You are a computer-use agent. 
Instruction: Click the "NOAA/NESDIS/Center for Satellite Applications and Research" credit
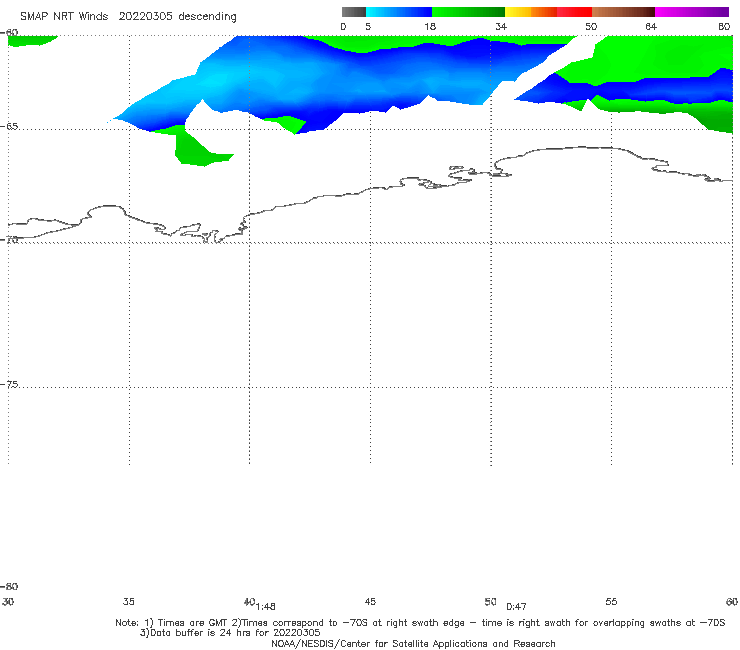(x=413, y=643)
